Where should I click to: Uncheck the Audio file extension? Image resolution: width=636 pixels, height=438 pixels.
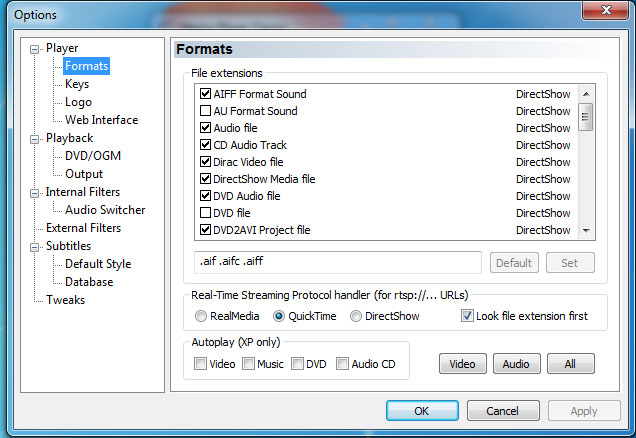205,128
